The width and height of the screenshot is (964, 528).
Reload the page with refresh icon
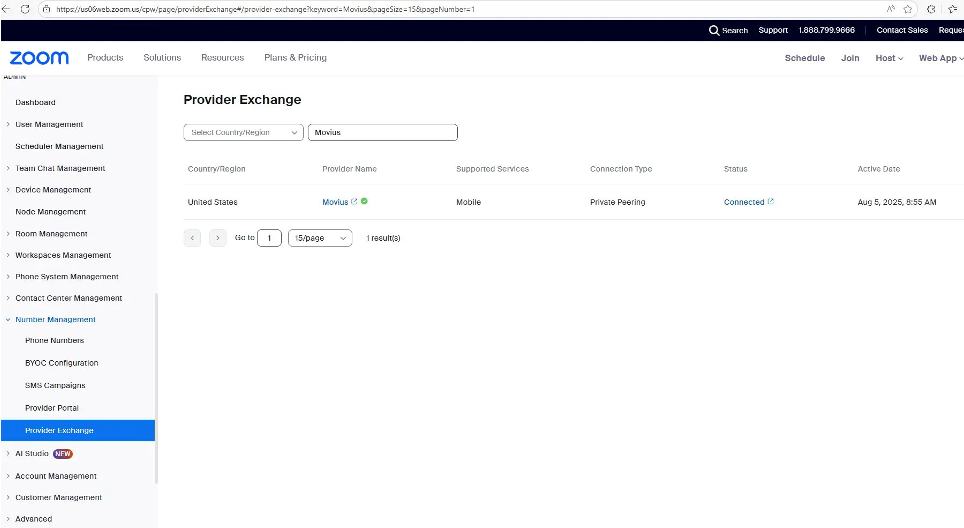pos(25,9)
